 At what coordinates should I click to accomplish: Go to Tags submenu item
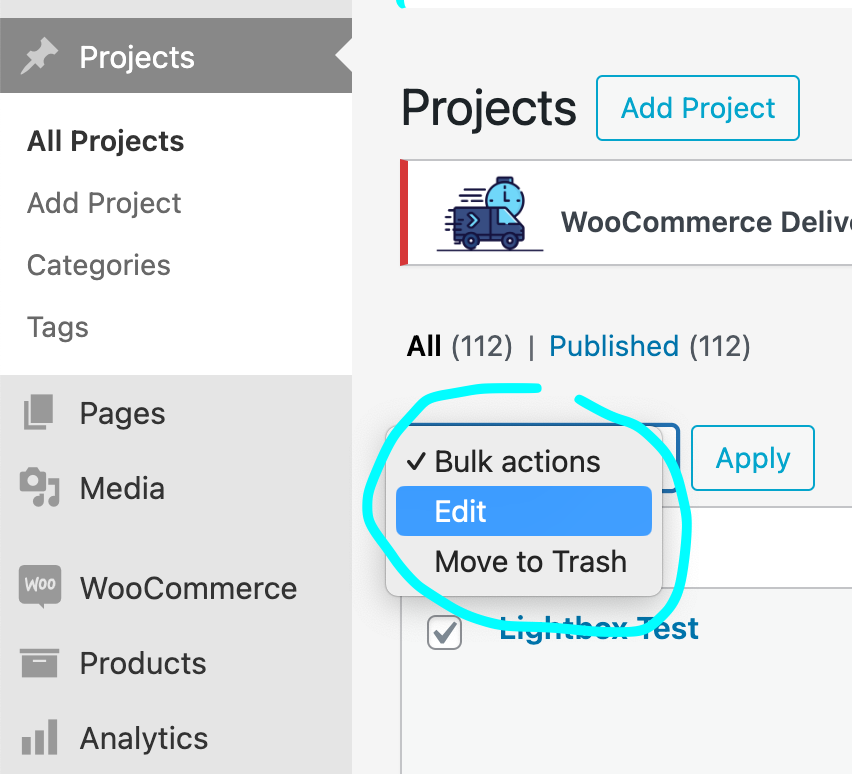click(58, 327)
